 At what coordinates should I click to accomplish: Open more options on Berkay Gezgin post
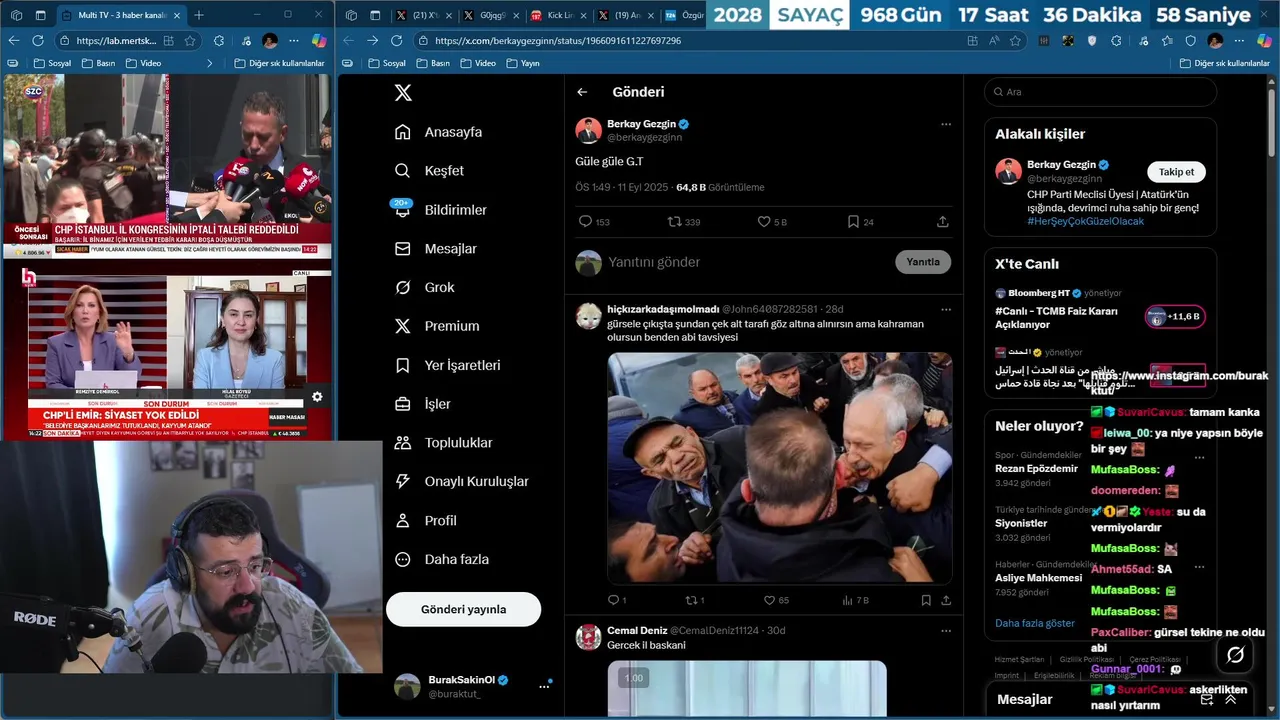[x=945, y=125]
